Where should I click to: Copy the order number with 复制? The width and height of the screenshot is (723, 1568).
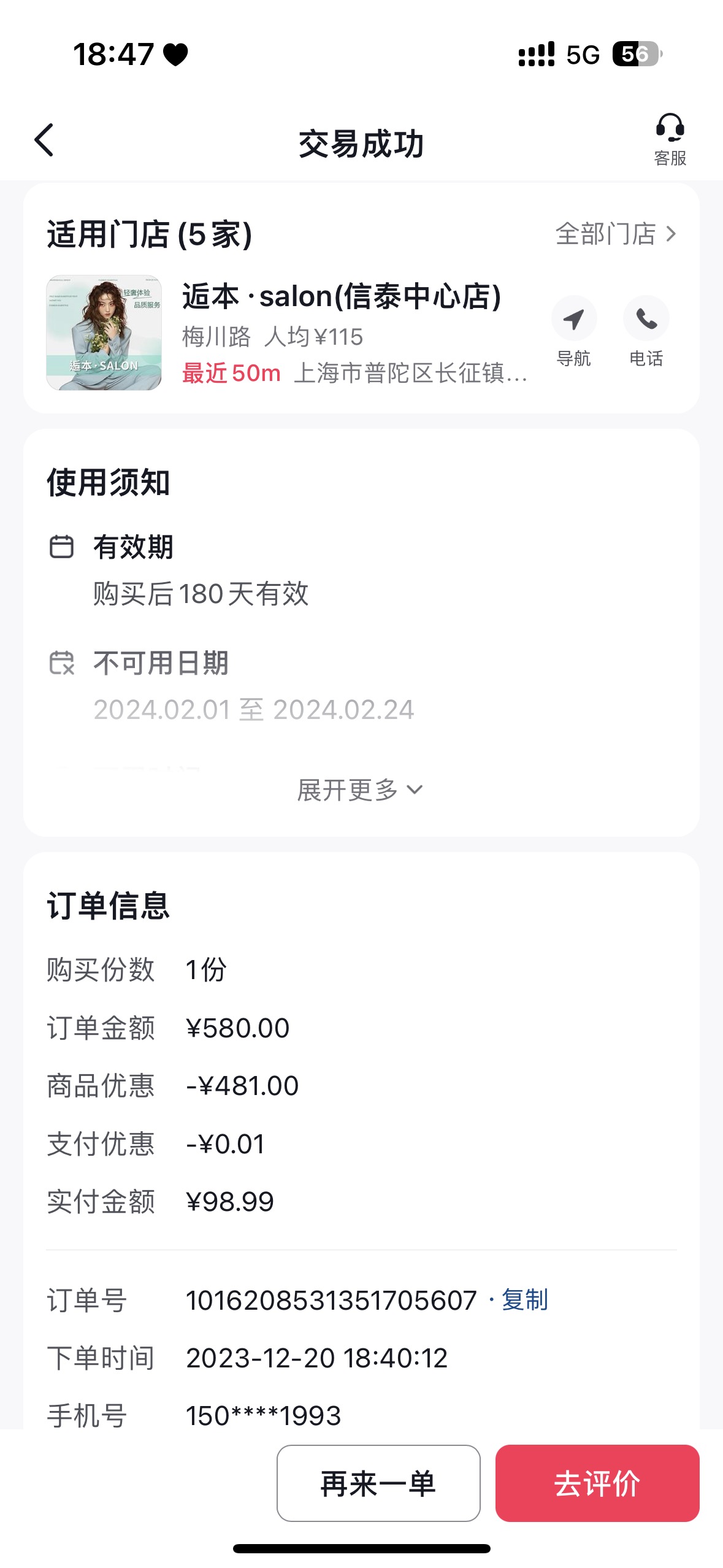(x=525, y=1300)
